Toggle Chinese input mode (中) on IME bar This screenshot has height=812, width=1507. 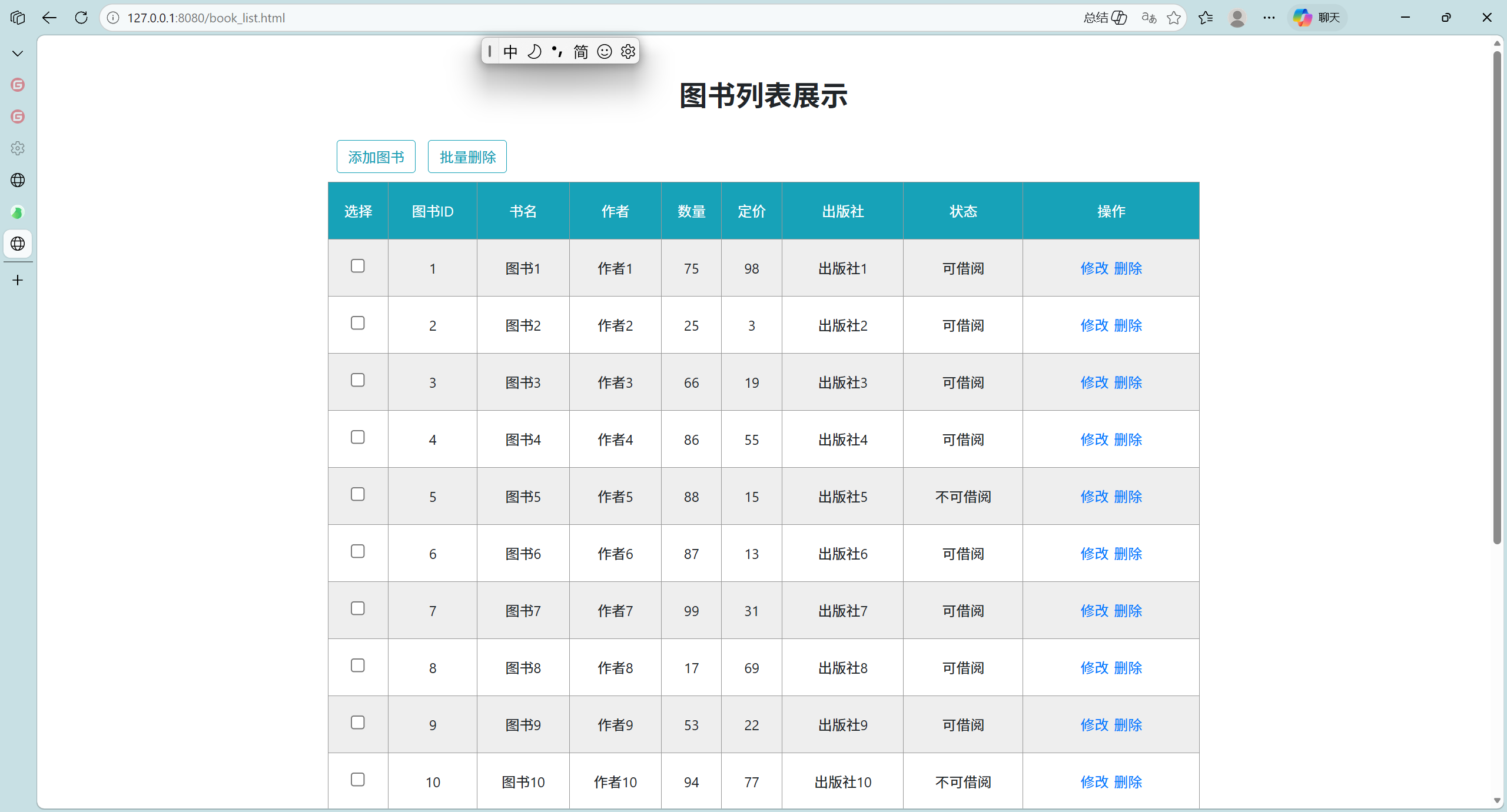tap(510, 52)
